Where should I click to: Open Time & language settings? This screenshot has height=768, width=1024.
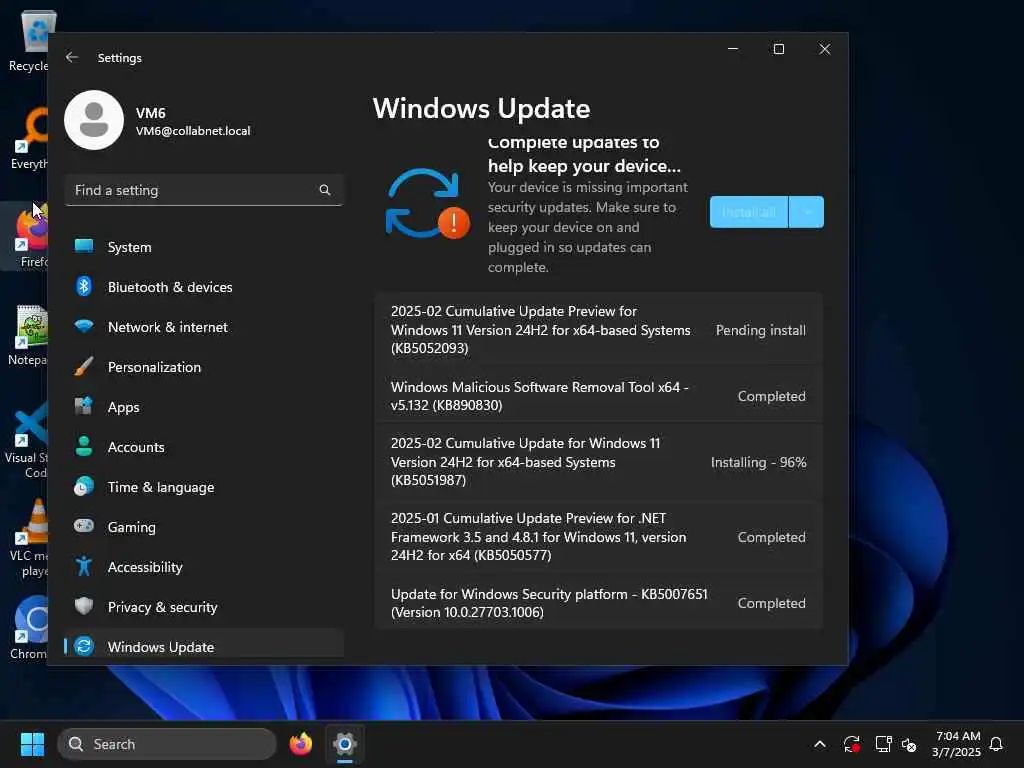tap(204, 487)
